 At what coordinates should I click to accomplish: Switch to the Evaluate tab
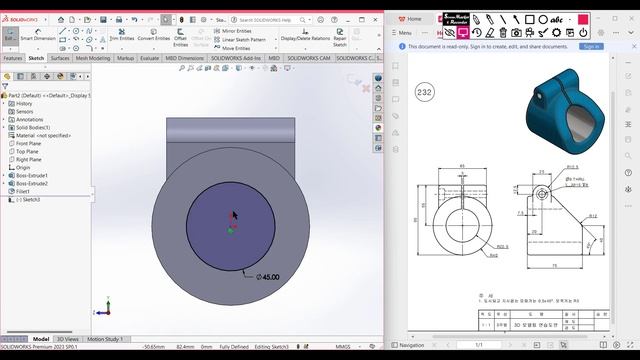pyautogui.click(x=149, y=58)
